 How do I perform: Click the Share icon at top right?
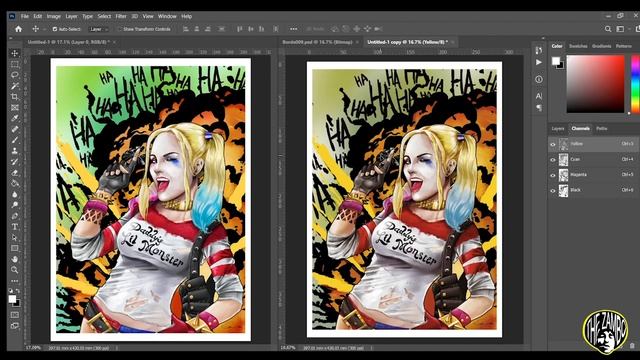tap(637, 29)
